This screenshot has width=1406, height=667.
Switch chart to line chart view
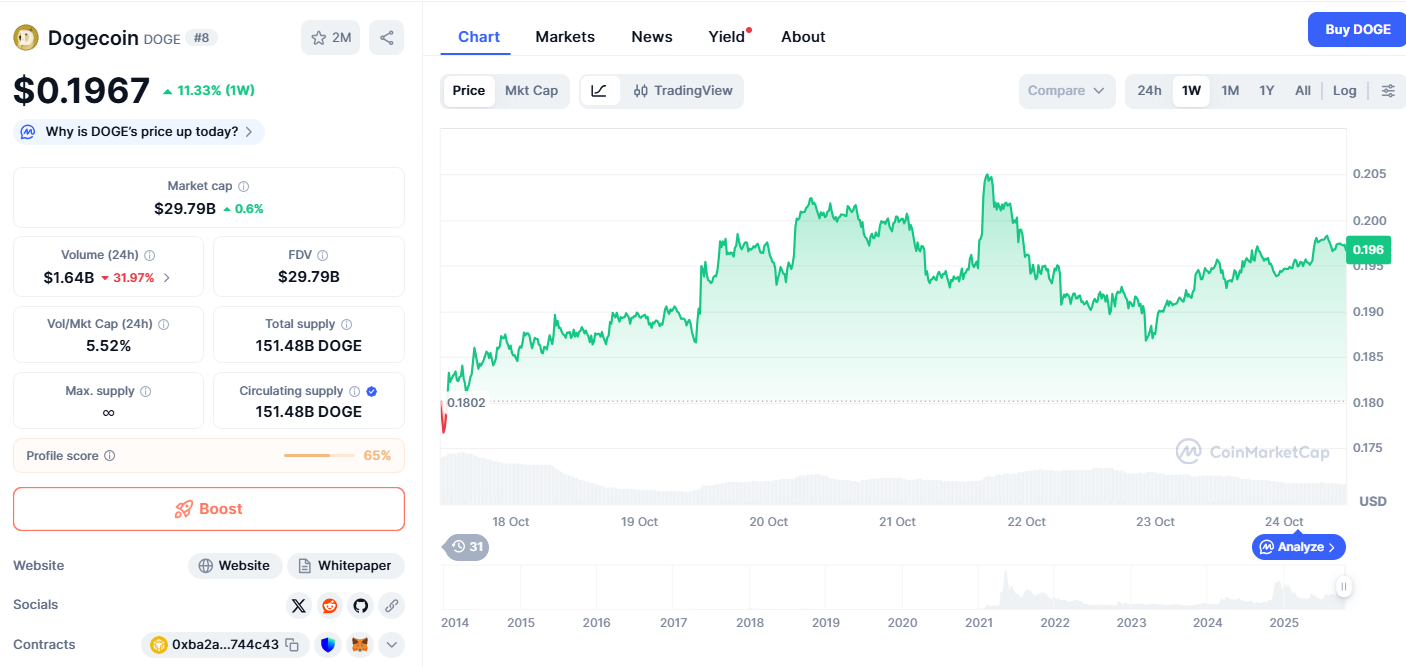pyautogui.click(x=599, y=91)
